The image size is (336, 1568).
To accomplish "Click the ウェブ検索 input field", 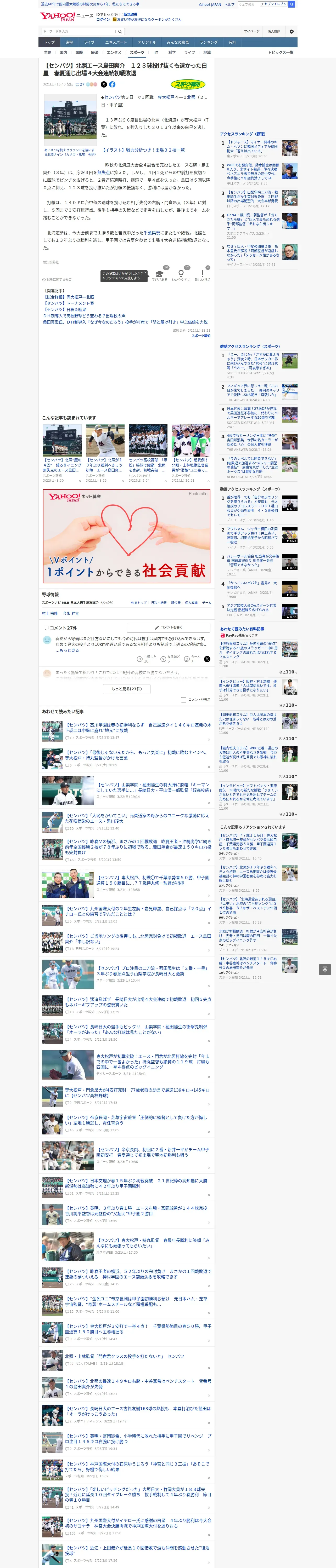I will [x=249, y=4].
